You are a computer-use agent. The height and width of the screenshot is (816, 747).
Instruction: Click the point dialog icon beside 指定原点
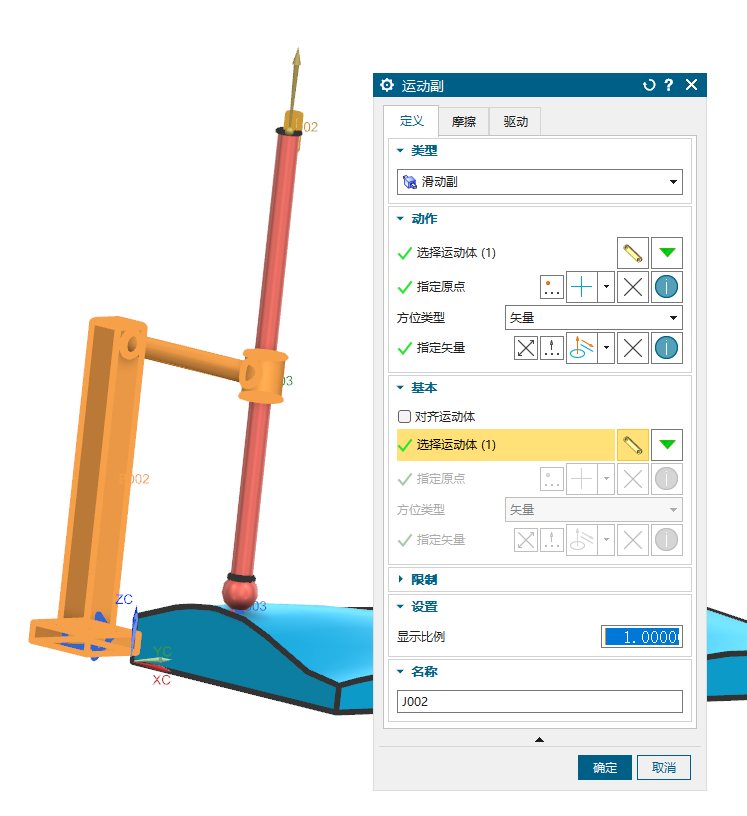(x=552, y=287)
